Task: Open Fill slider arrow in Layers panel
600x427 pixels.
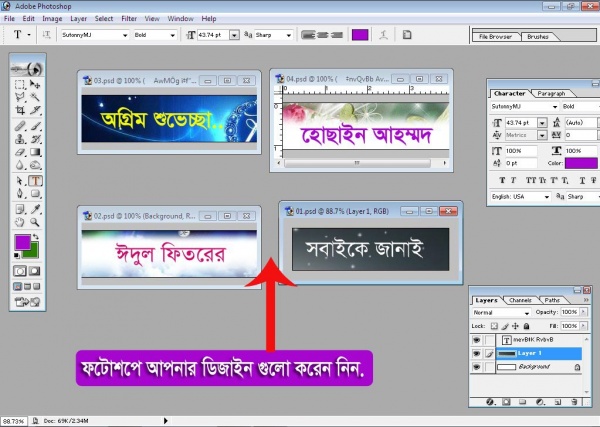Action: [584, 326]
